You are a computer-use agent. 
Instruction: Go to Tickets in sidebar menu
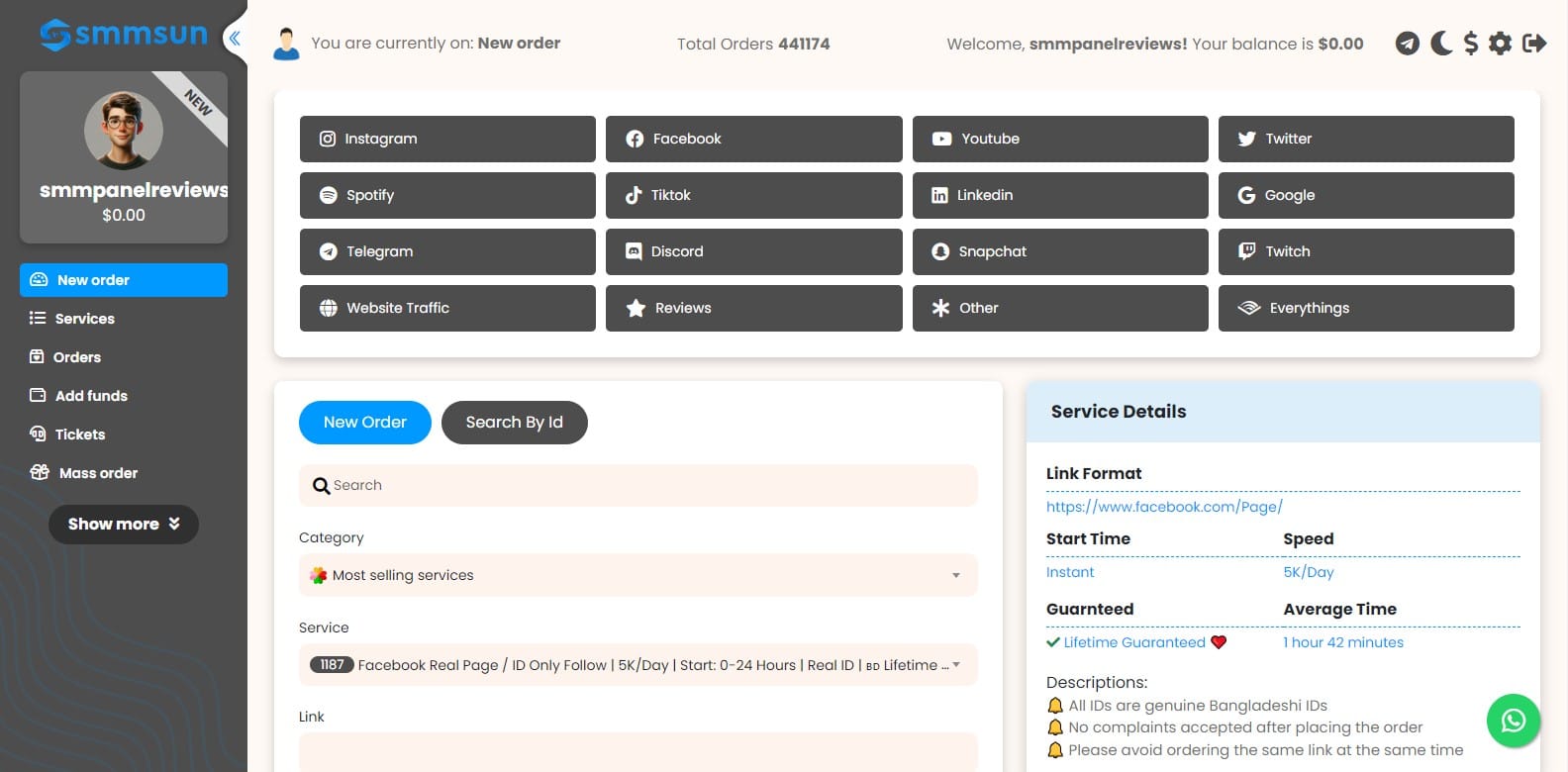(79, 434)
